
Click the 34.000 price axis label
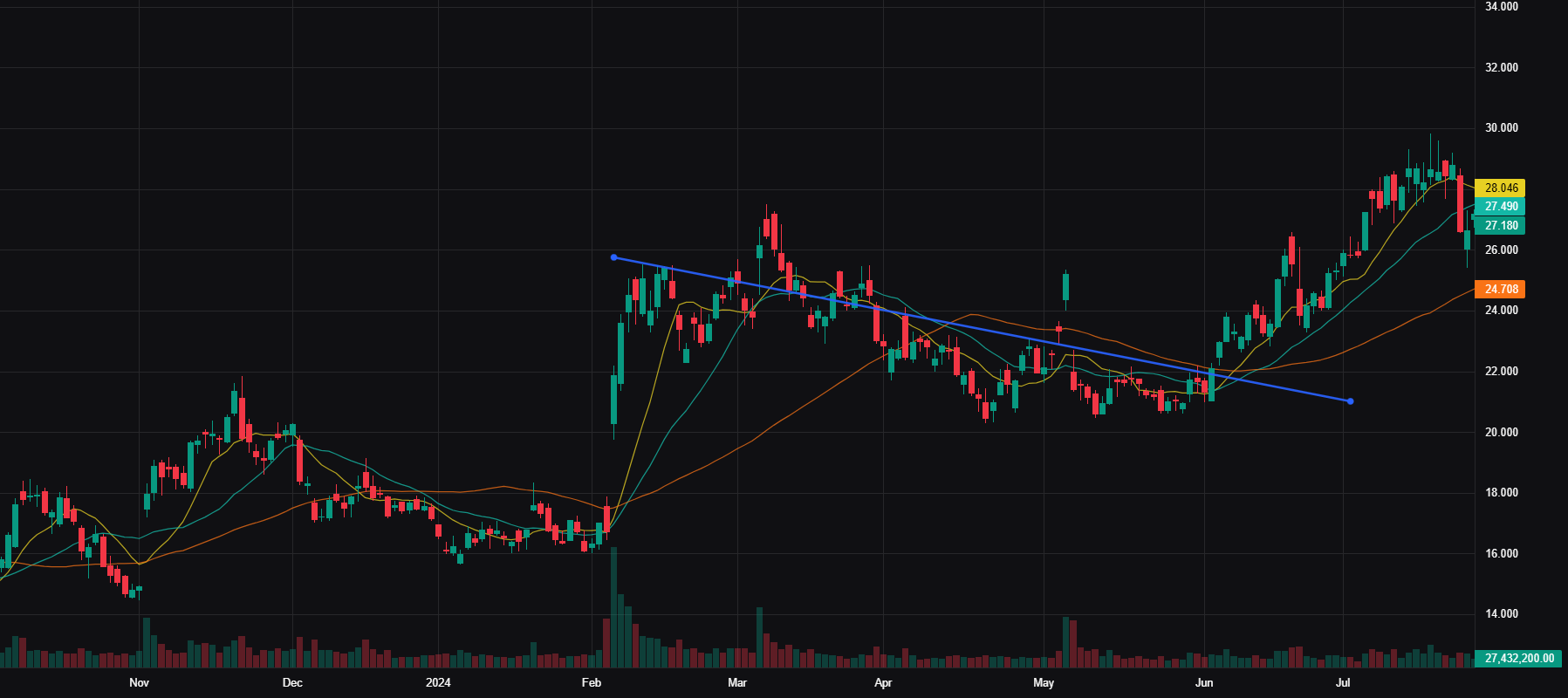[x=1502, y=6]
